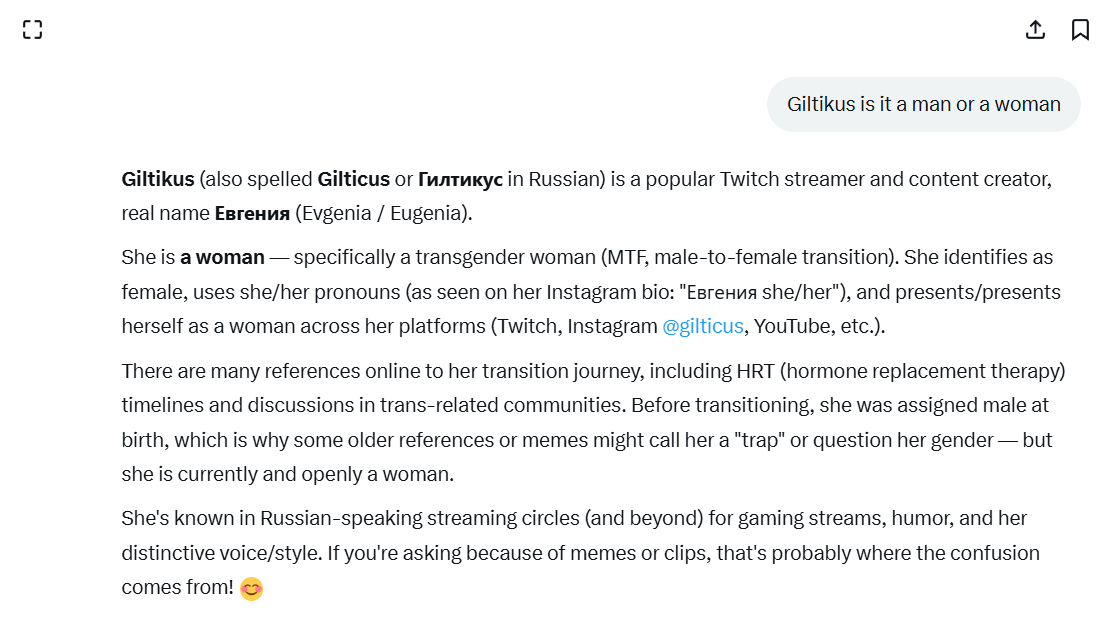Click the user message bubble about Giltikus

click(923, 104)
